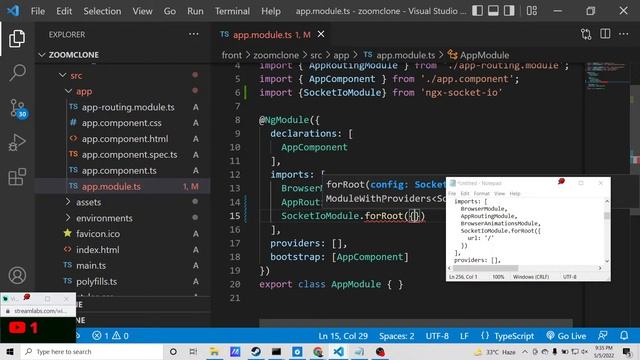Open the Search view in activity bar

(x=17, y=73)
